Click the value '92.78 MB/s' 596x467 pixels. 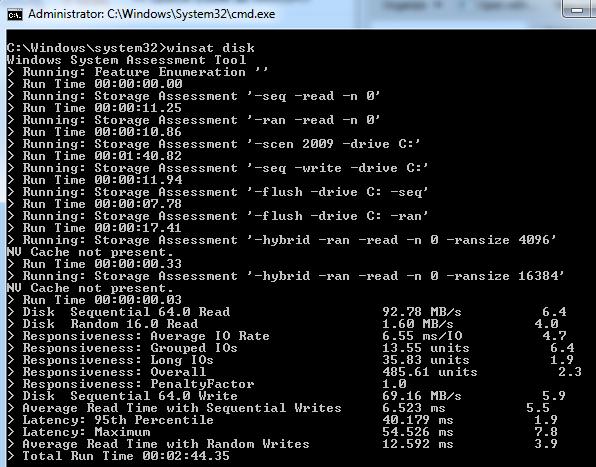point(422,312)
